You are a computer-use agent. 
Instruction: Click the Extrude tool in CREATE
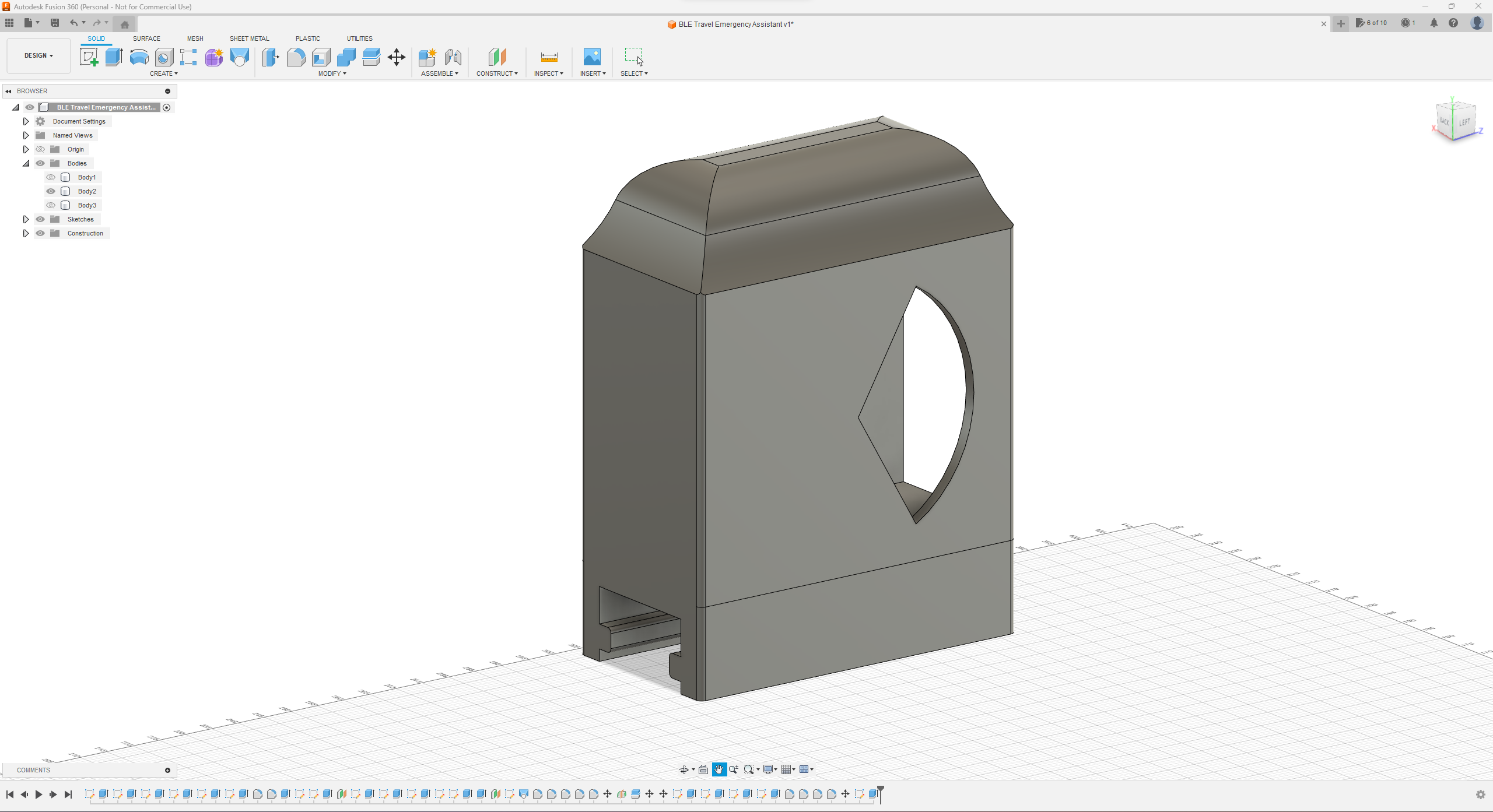[x=113, y=57]
